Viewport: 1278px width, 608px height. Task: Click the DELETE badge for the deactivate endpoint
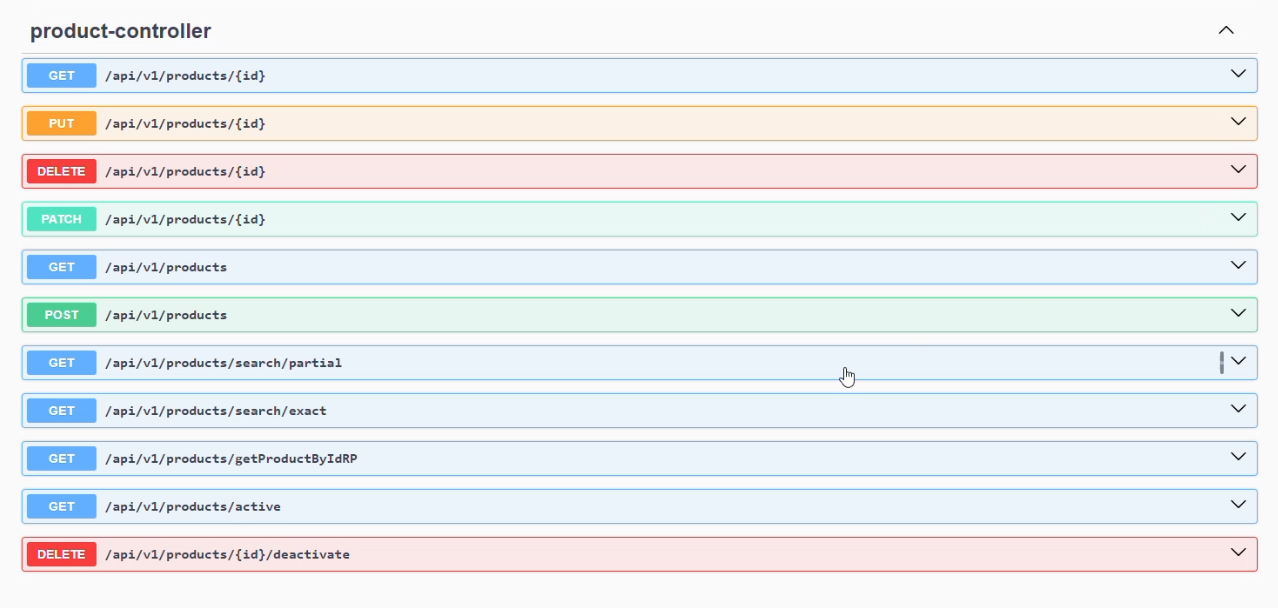coord(61,554)
